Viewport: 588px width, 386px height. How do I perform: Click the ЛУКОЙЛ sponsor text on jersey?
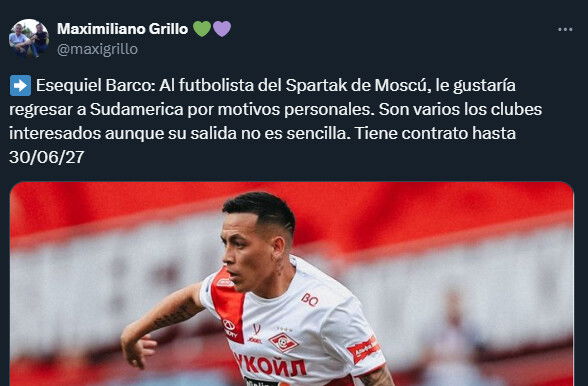pyautogui.click(x=270, y=365)
